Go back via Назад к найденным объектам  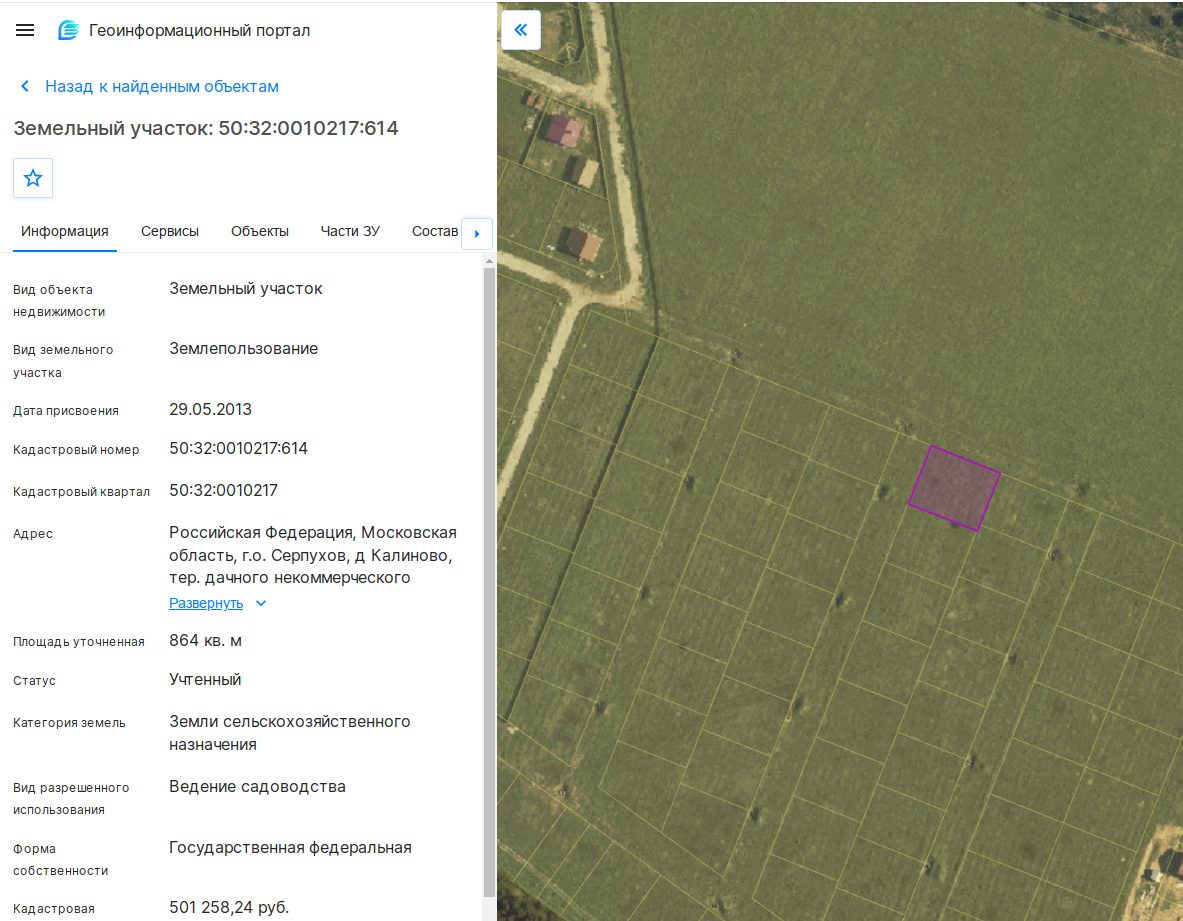click(161, 86)
